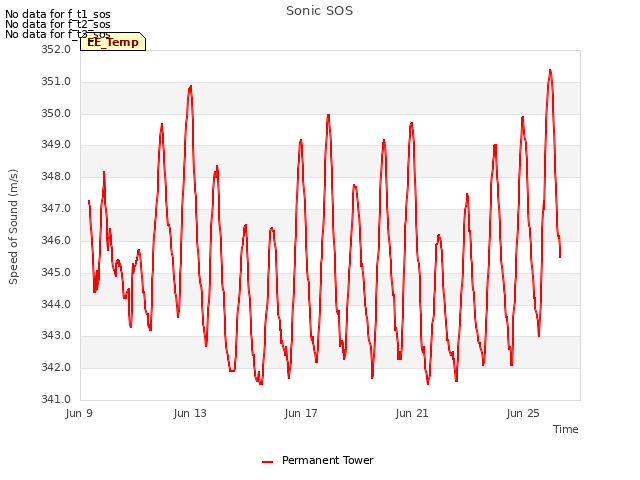Click the Time axis label
The width and height of the screenshot is (640, 480).
(565, 429)
